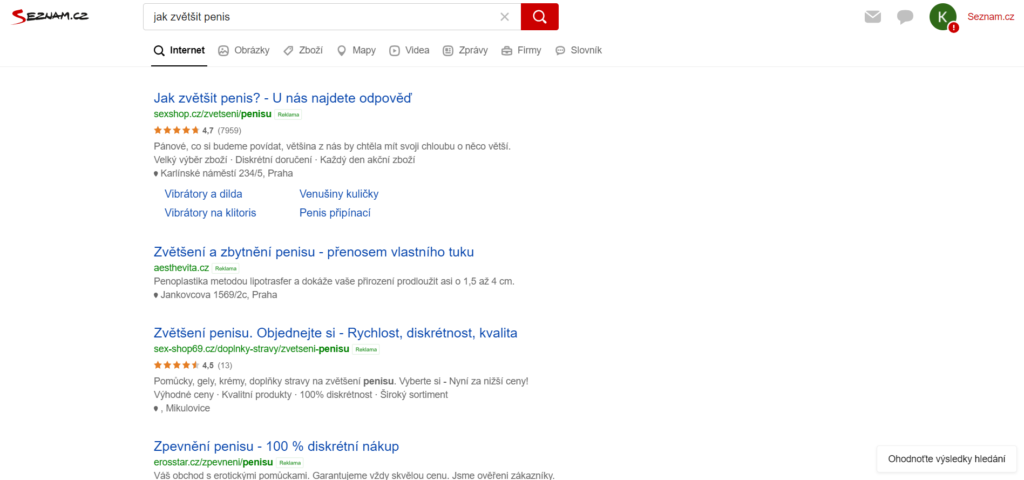Viewport: 1024px width, 480px height.
Task: Clear the search field with the X icon
Action: 504,17
